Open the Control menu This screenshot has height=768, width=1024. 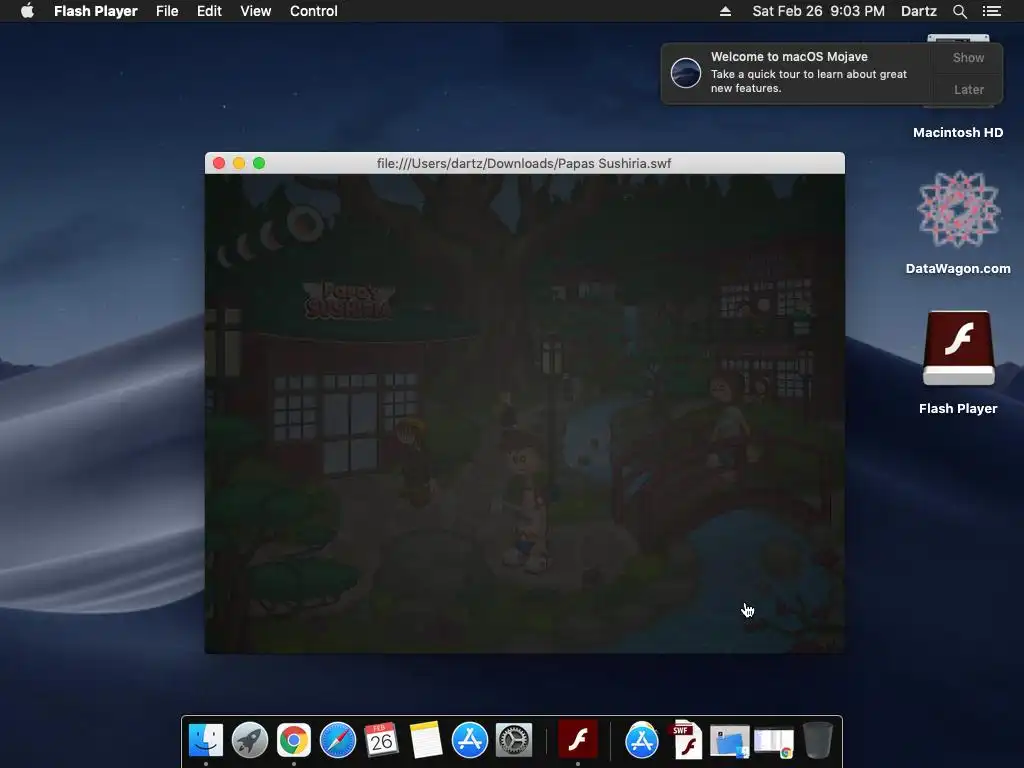pyautogui.click(x=313, y=11)
